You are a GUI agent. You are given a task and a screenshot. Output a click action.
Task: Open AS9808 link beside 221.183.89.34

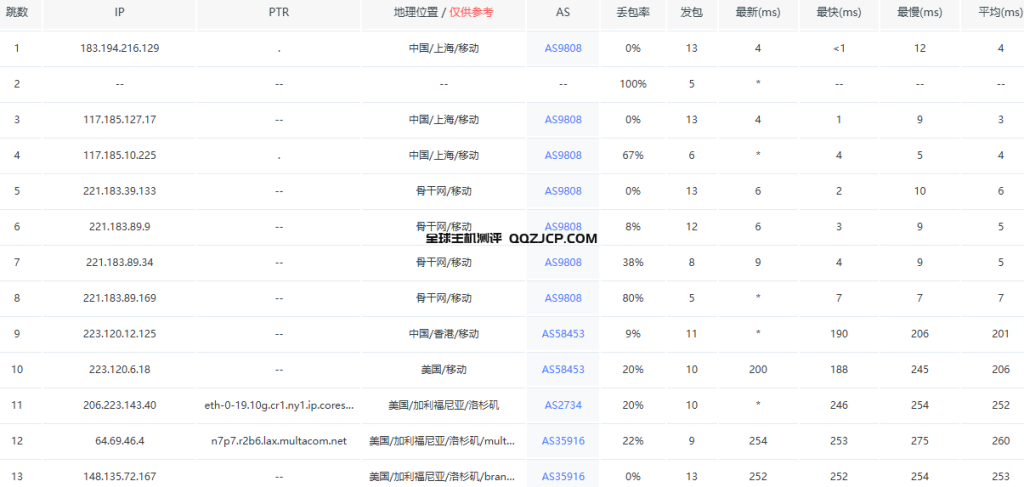tap(563, 262)
